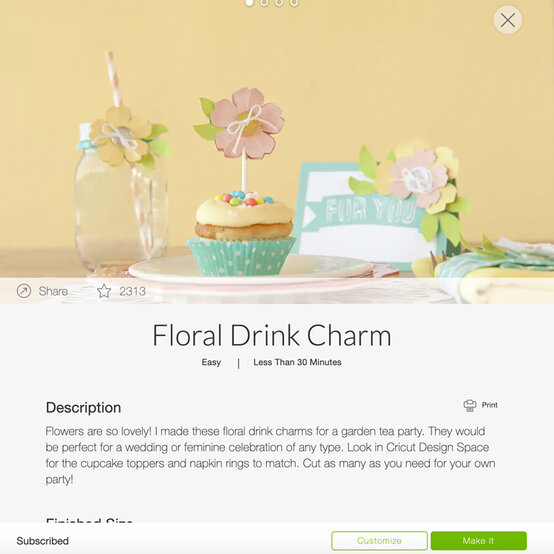Click the Easy difficulty label
The image size is (554, 554).
[x=211, y=362]
